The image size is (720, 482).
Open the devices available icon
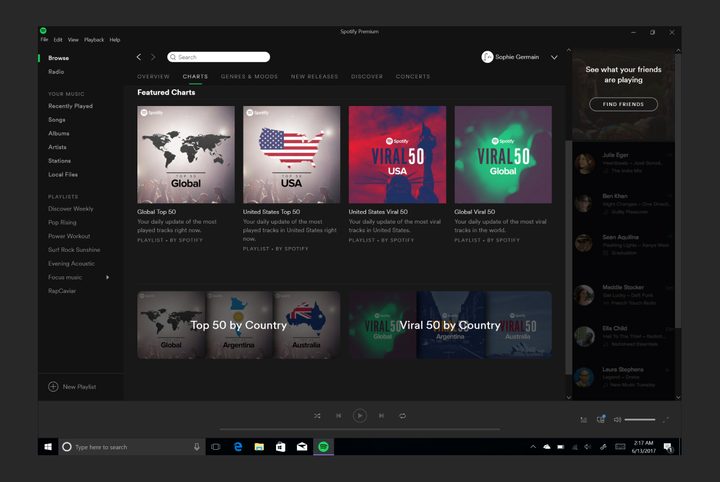pyautogui.click(x=601, y=420)
